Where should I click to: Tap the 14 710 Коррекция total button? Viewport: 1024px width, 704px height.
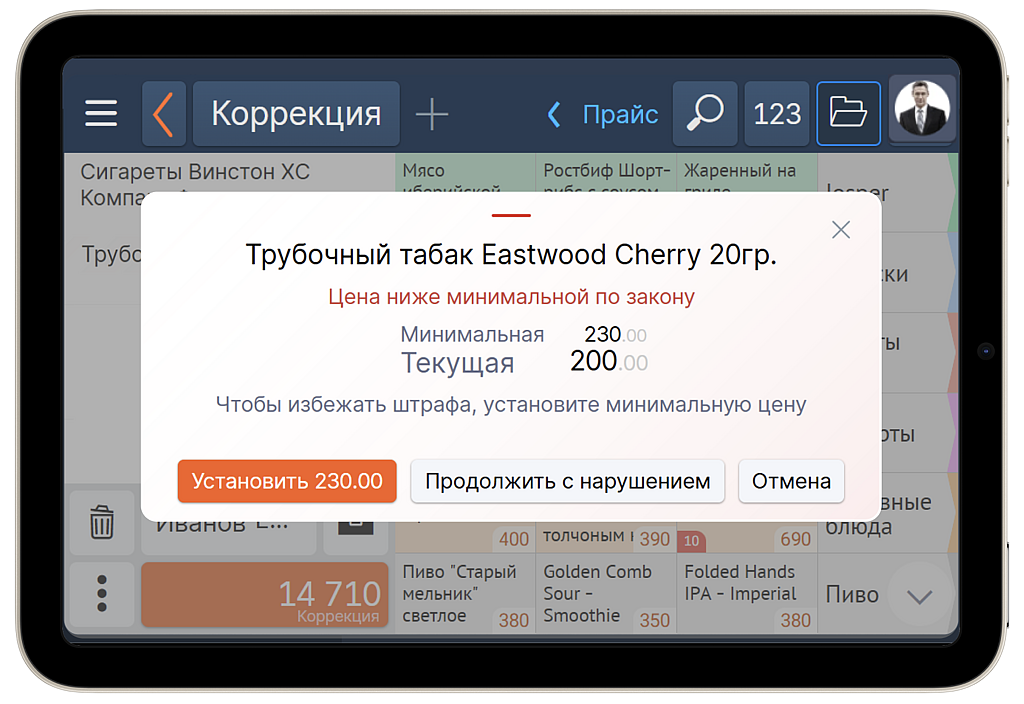[x=264, y=595]
